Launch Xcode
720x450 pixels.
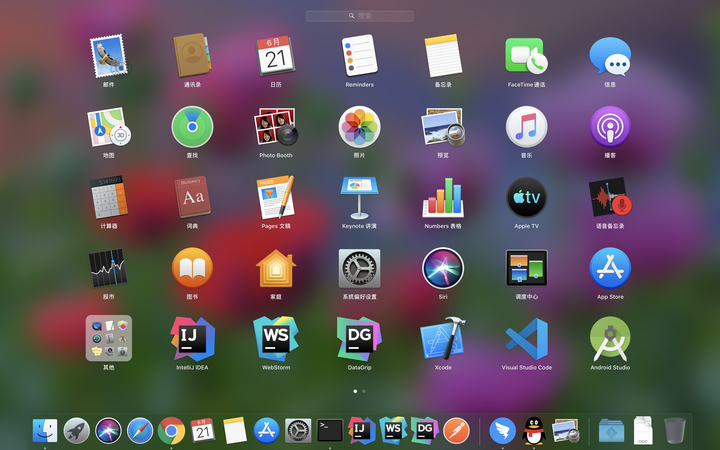click(443, 339)
